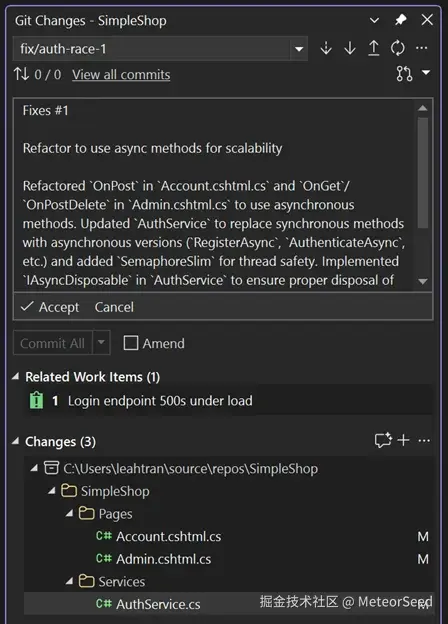
Task: Click the pull request icon
Action: [404, 74]
